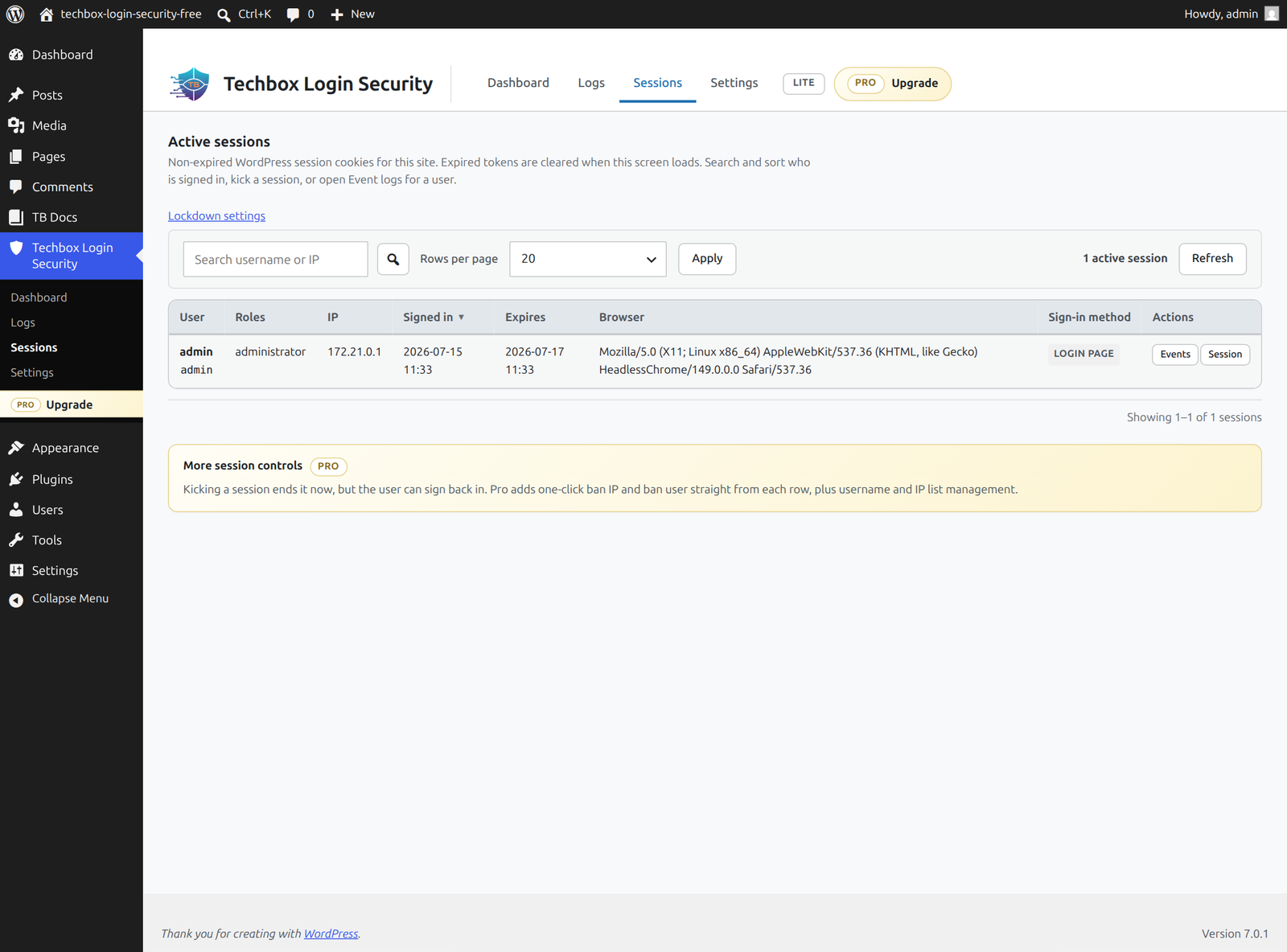Switch to the plugin Dashboard tab
Viewport: 1287px width, 952px height.
pos(518,83)
